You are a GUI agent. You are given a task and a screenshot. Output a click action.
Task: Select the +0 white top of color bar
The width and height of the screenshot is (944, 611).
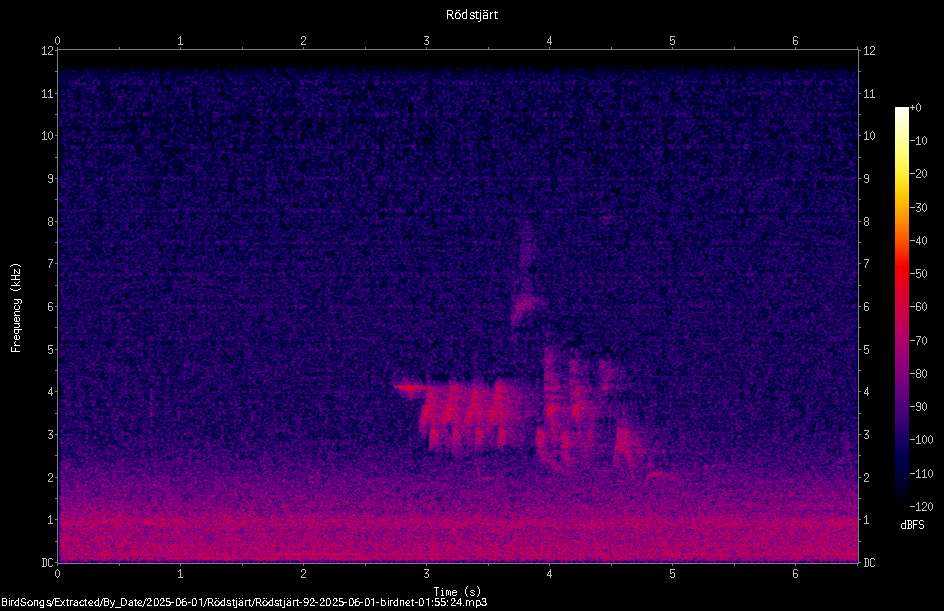tap(902, 110)
